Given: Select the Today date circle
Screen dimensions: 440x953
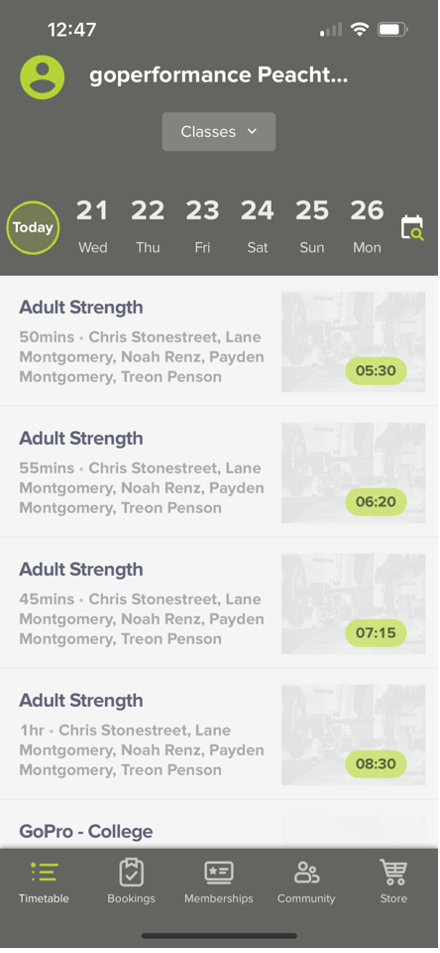Looking at the screenshot, I should click(33, 228).
